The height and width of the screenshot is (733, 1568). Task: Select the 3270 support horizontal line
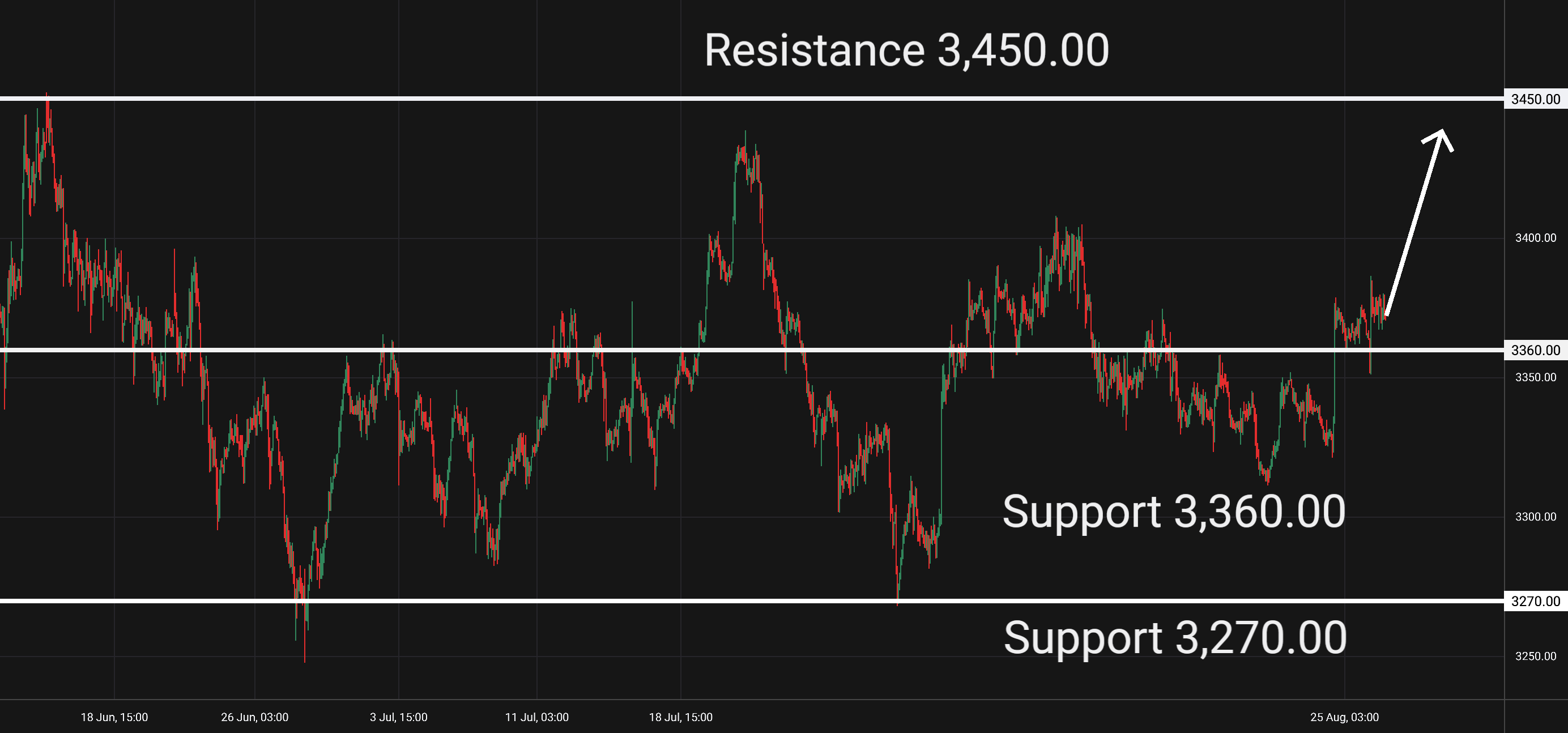[x=752, y=601]
